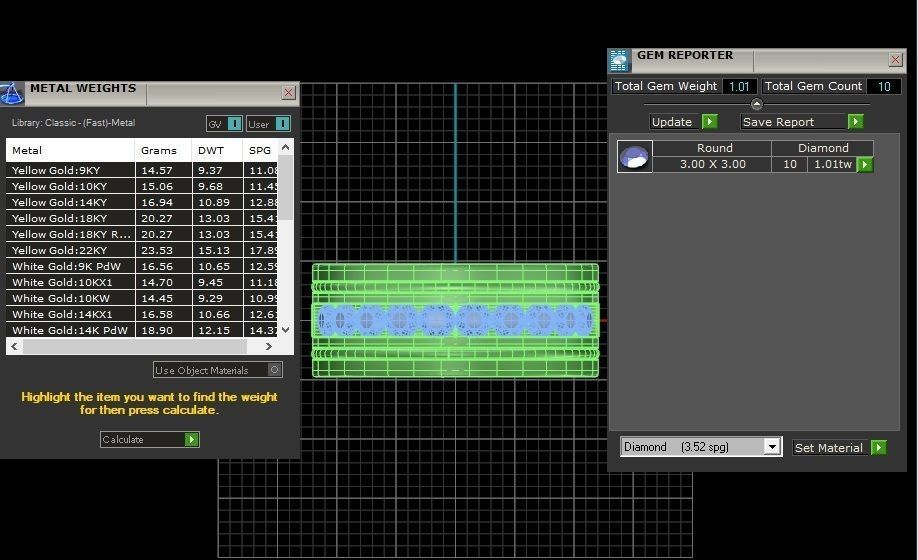Viewport: 918px width, 560px height.
Task: Click the green arrow beside Calculate
Action: point(191,439)
